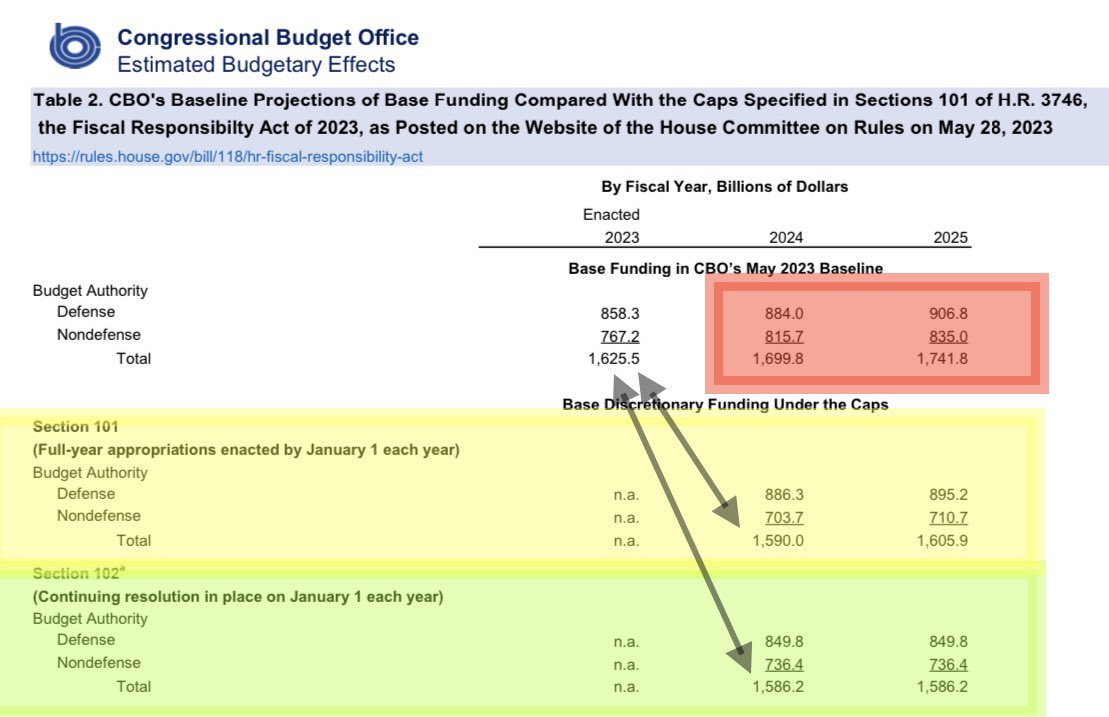Viewport: 1109px width, 717px height.
Task: Open the rules.house.gov fiscal responsibility act link
Action: pos(228,156)
